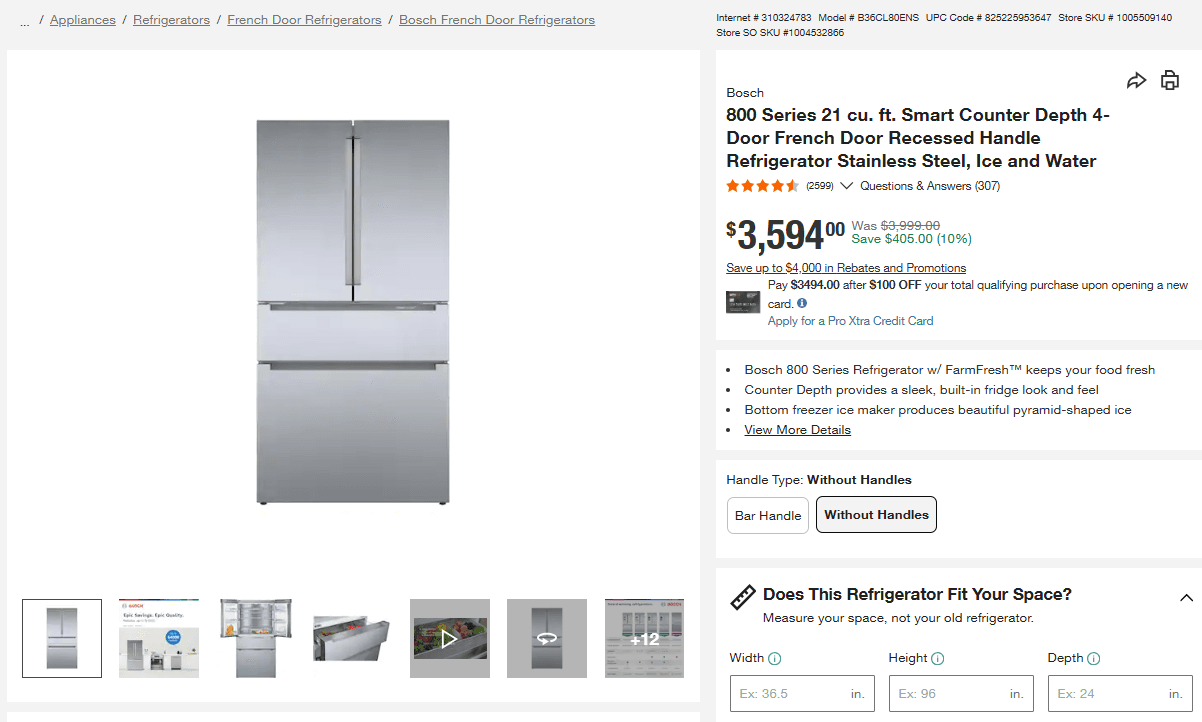
Task: Click the 4.5-star rating stars
Action: tap(762, 185)
